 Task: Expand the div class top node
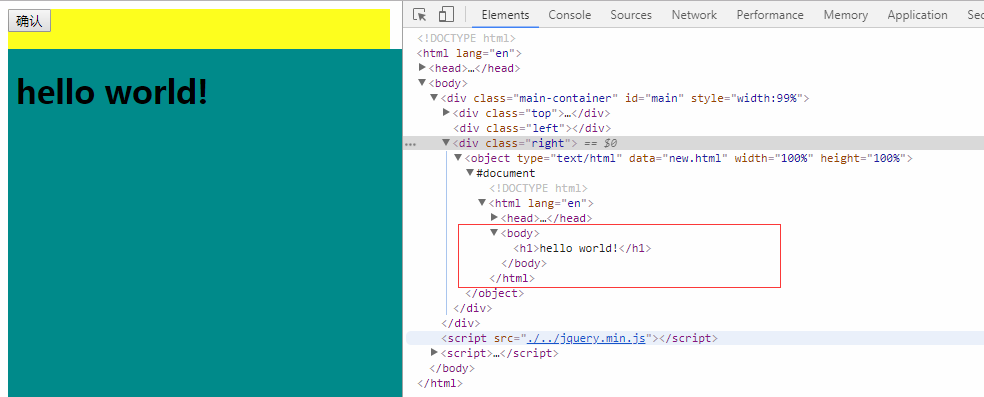pos(446,112)
